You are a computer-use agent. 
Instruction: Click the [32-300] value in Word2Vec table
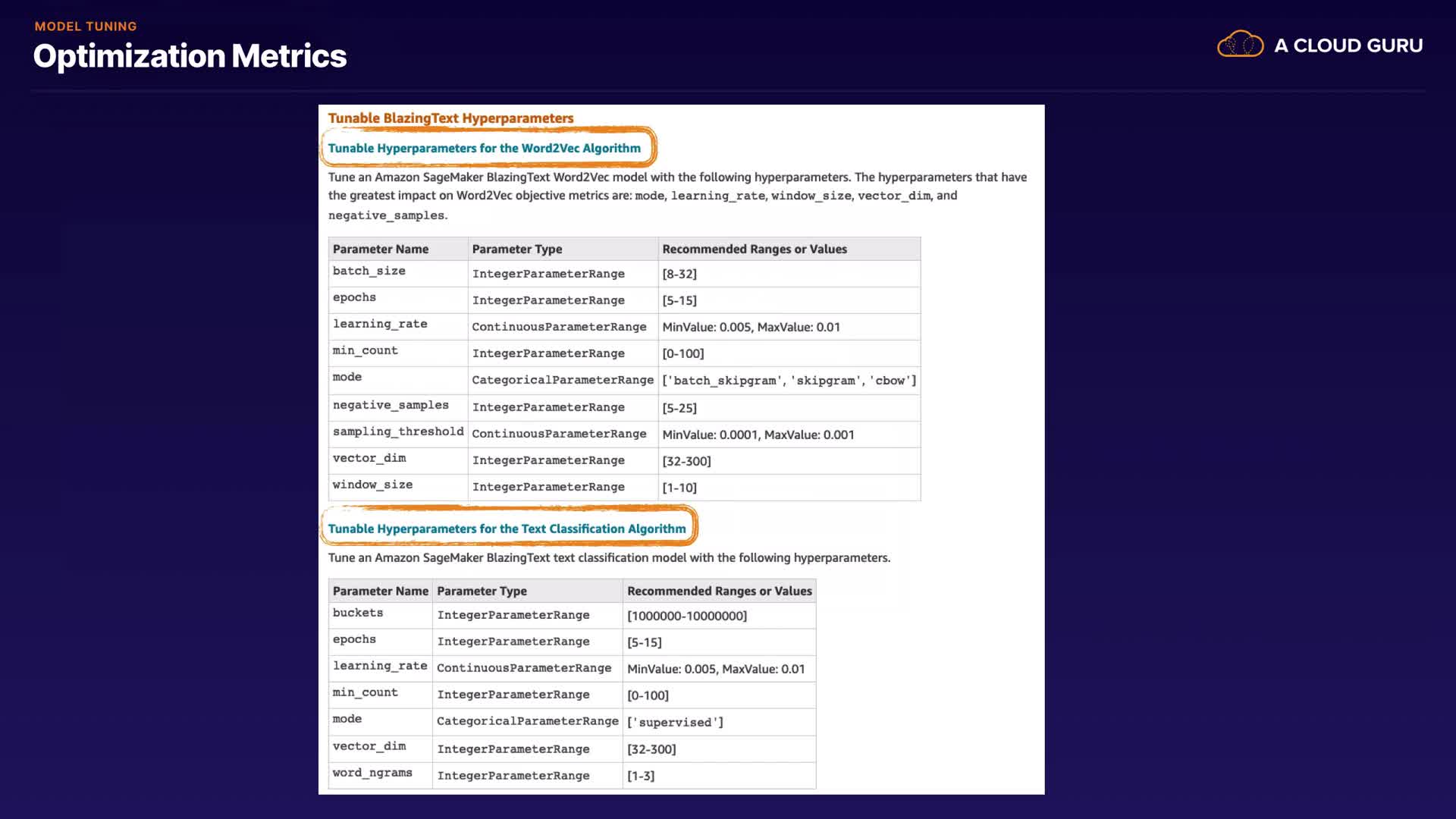click(686, 461)
